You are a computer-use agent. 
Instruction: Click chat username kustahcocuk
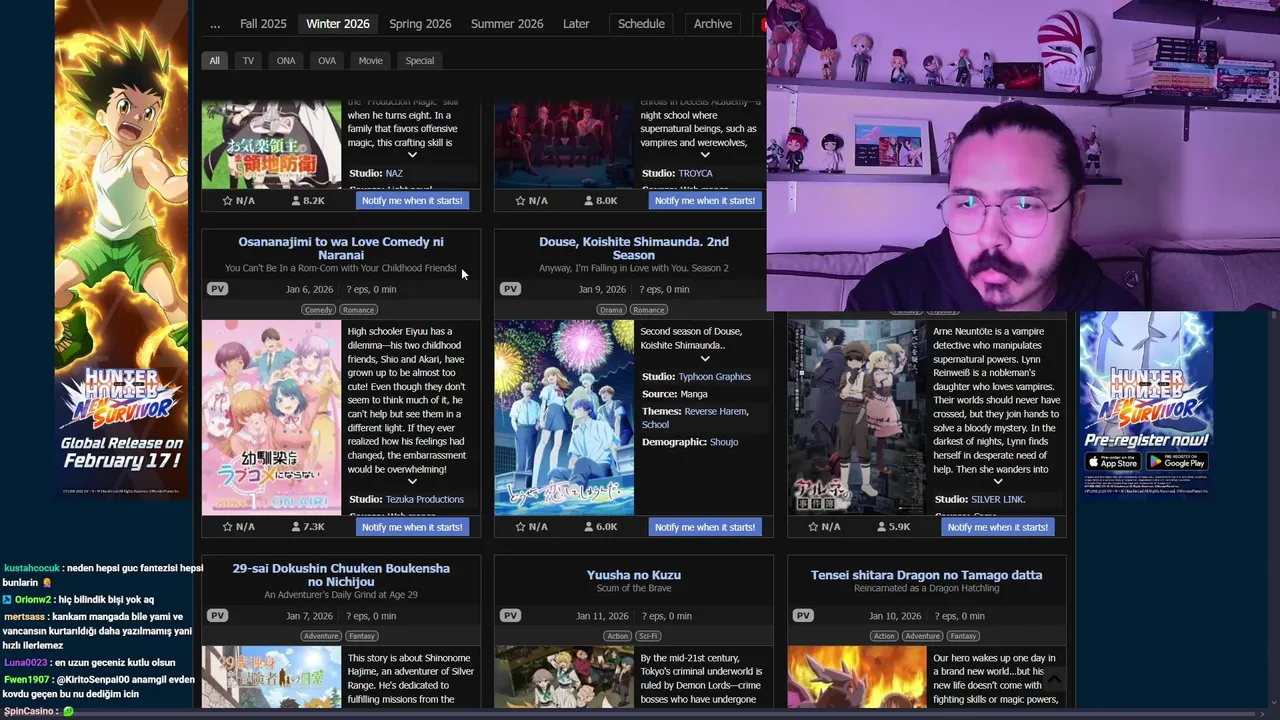click(32, 568)
